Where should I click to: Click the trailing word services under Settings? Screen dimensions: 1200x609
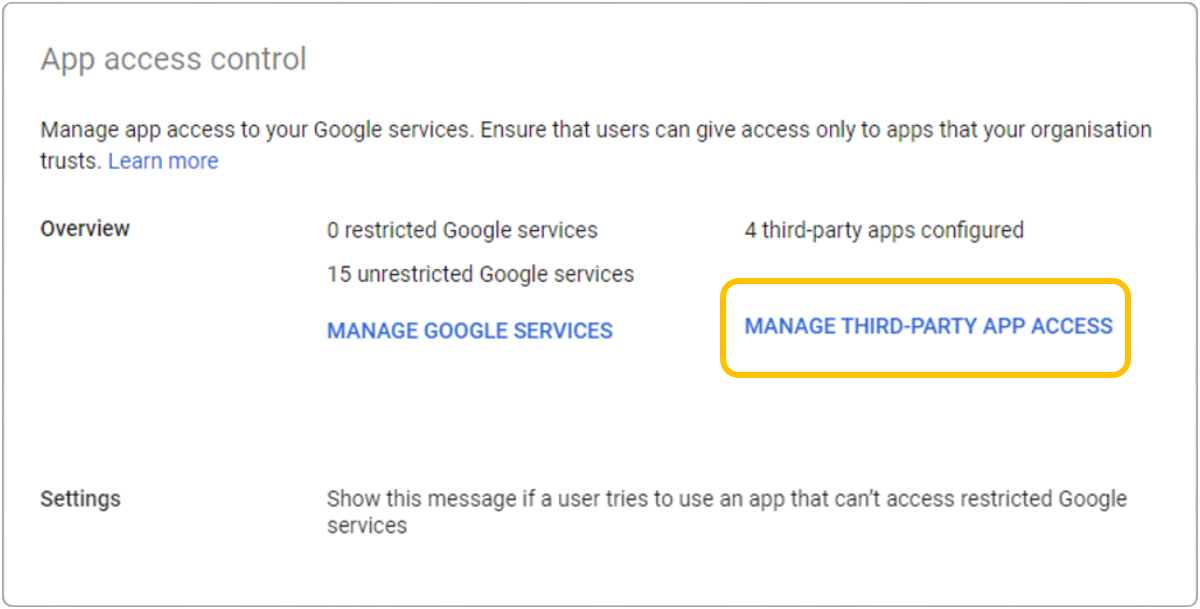(x=366, y=526)
